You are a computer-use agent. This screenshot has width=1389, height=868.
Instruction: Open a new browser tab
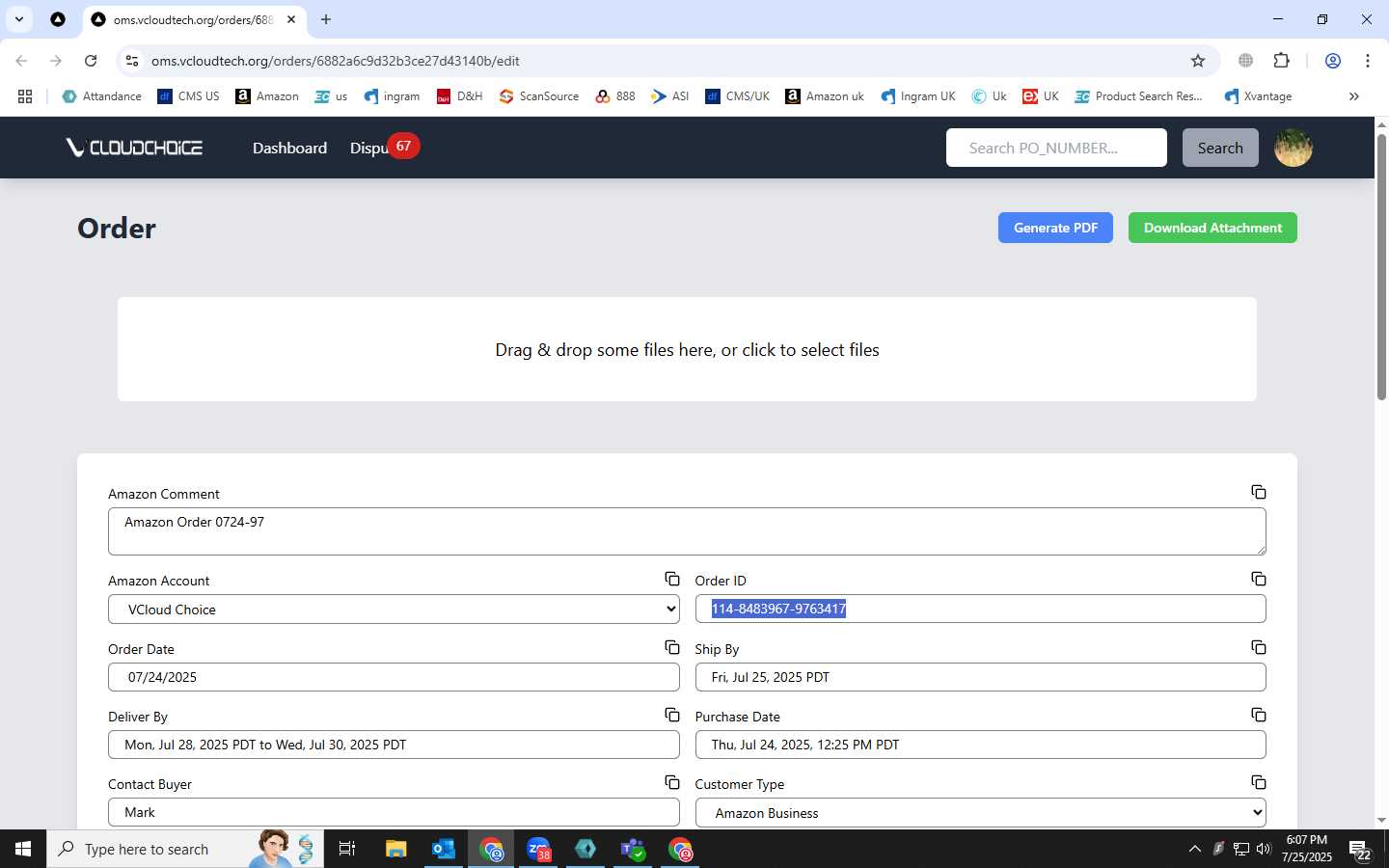pos(326,19)
